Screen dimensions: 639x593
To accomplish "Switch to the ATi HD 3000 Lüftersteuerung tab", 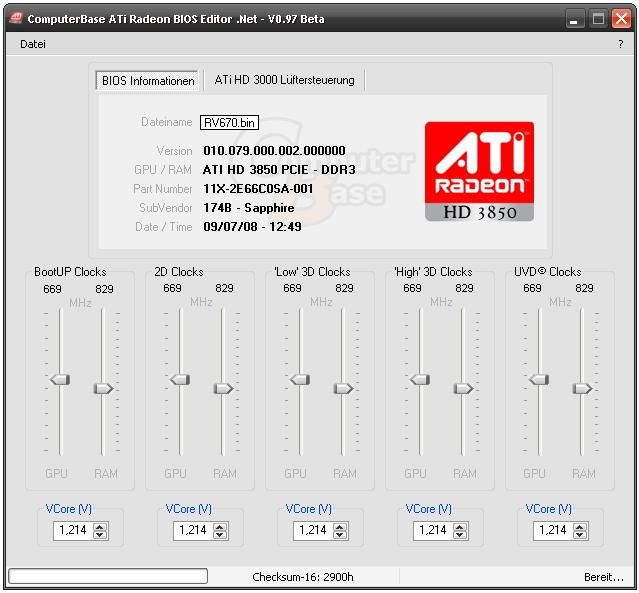I will tap(284, 80).
